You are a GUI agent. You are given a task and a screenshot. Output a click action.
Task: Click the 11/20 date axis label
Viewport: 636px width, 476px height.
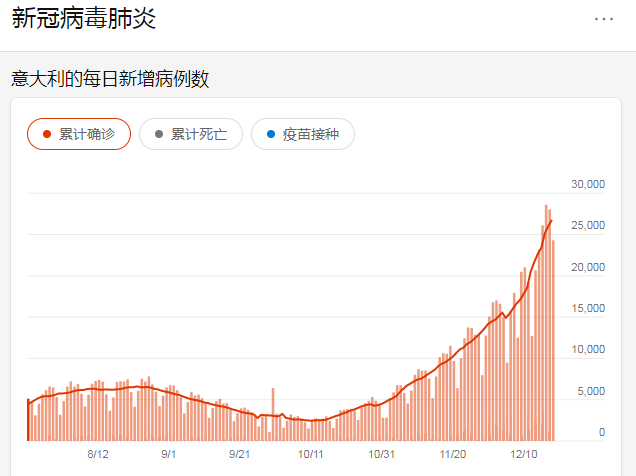pos(453,454)
